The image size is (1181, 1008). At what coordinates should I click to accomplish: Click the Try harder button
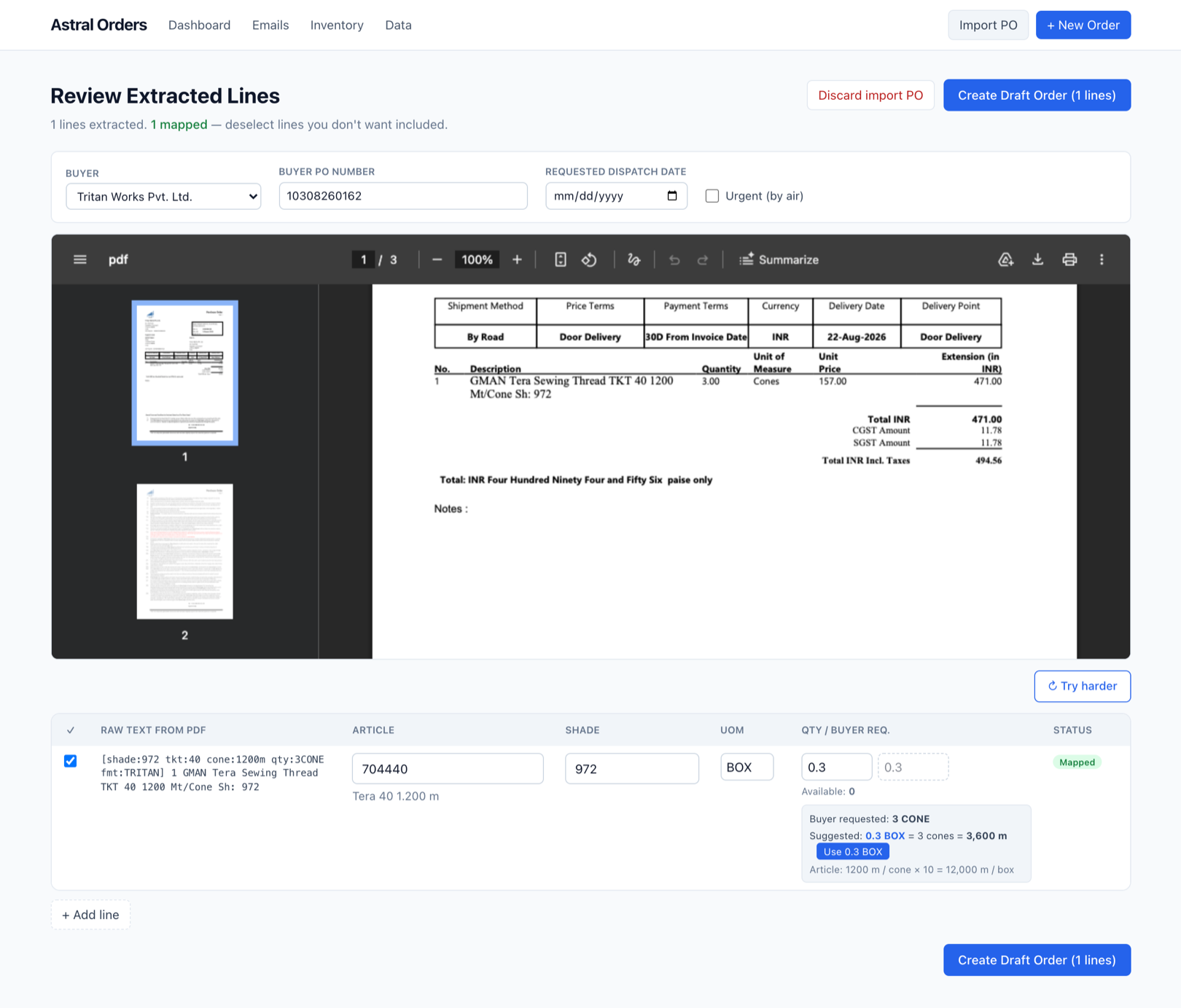coord(1082,686)
